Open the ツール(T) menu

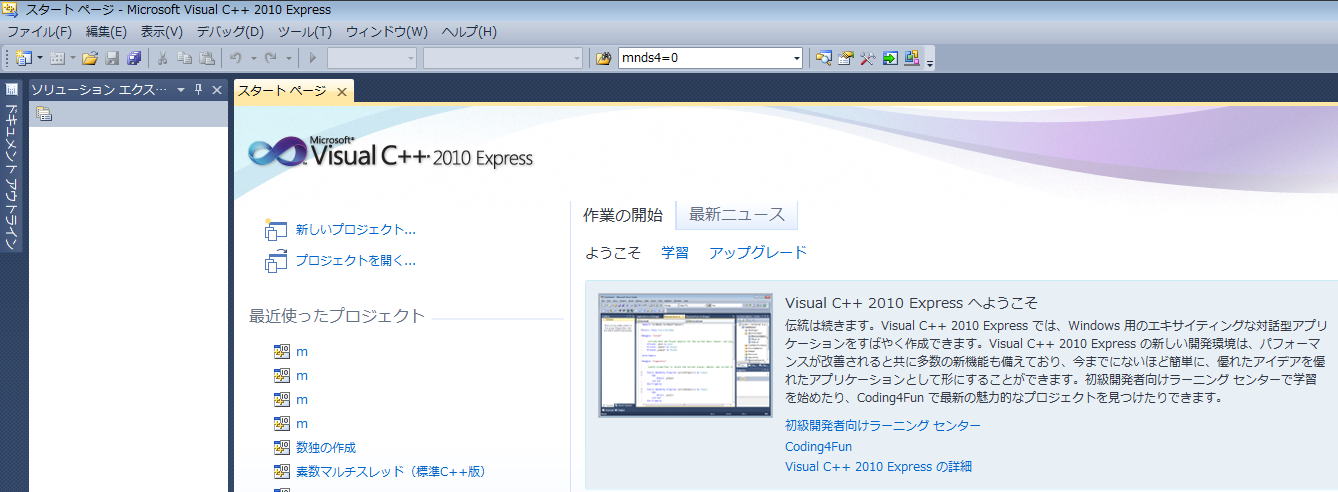pos(304,32)
